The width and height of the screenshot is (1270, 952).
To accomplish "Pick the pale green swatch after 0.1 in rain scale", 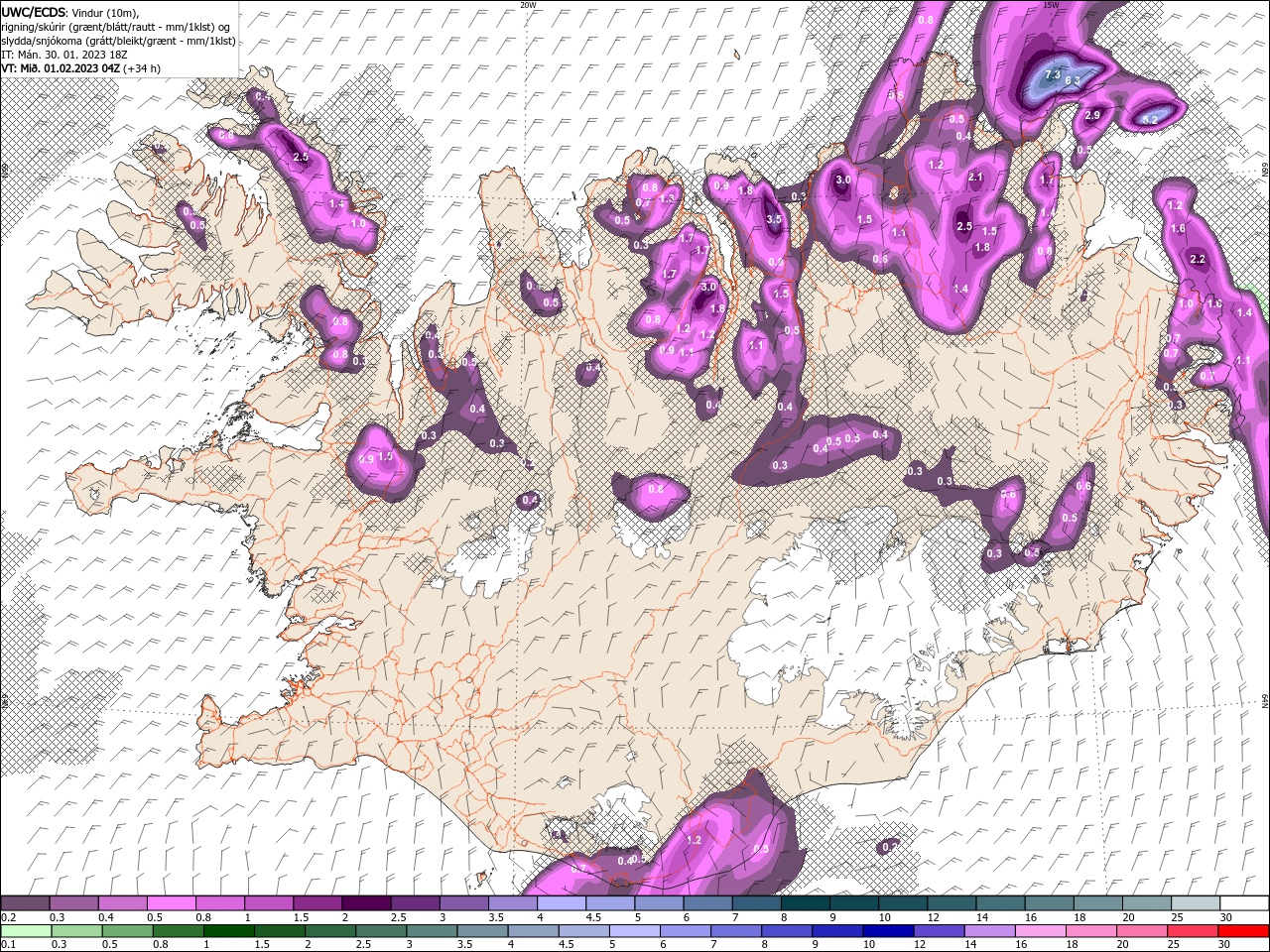I will point(25,930).
